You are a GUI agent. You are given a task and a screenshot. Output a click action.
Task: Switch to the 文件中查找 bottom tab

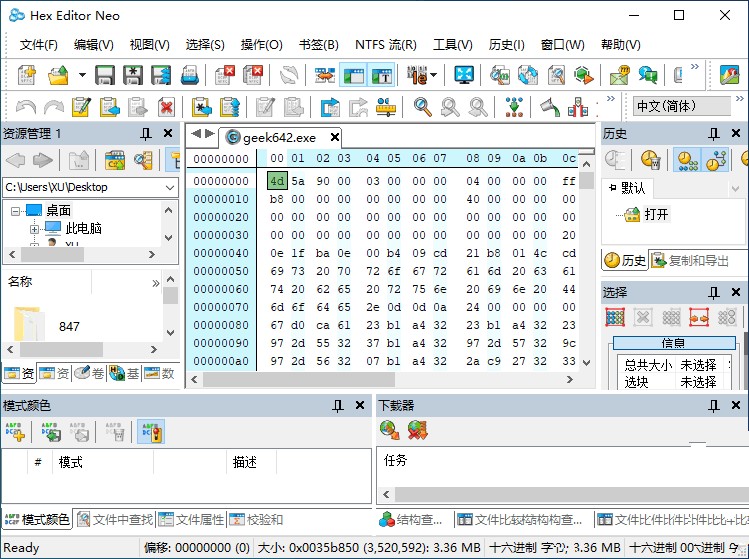[x=115, y=519]
